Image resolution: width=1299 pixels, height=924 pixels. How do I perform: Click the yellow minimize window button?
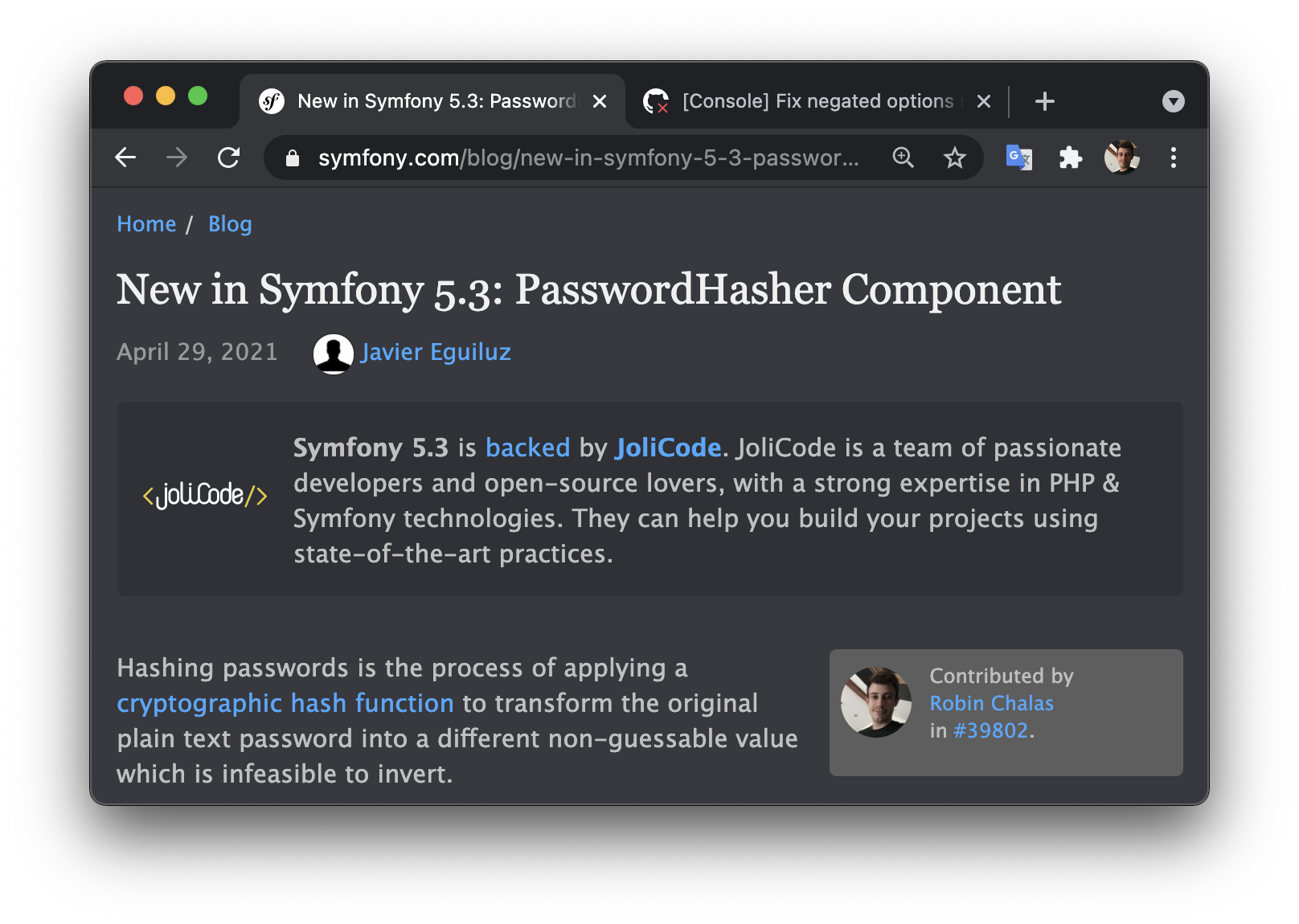[x=166, y=96]
